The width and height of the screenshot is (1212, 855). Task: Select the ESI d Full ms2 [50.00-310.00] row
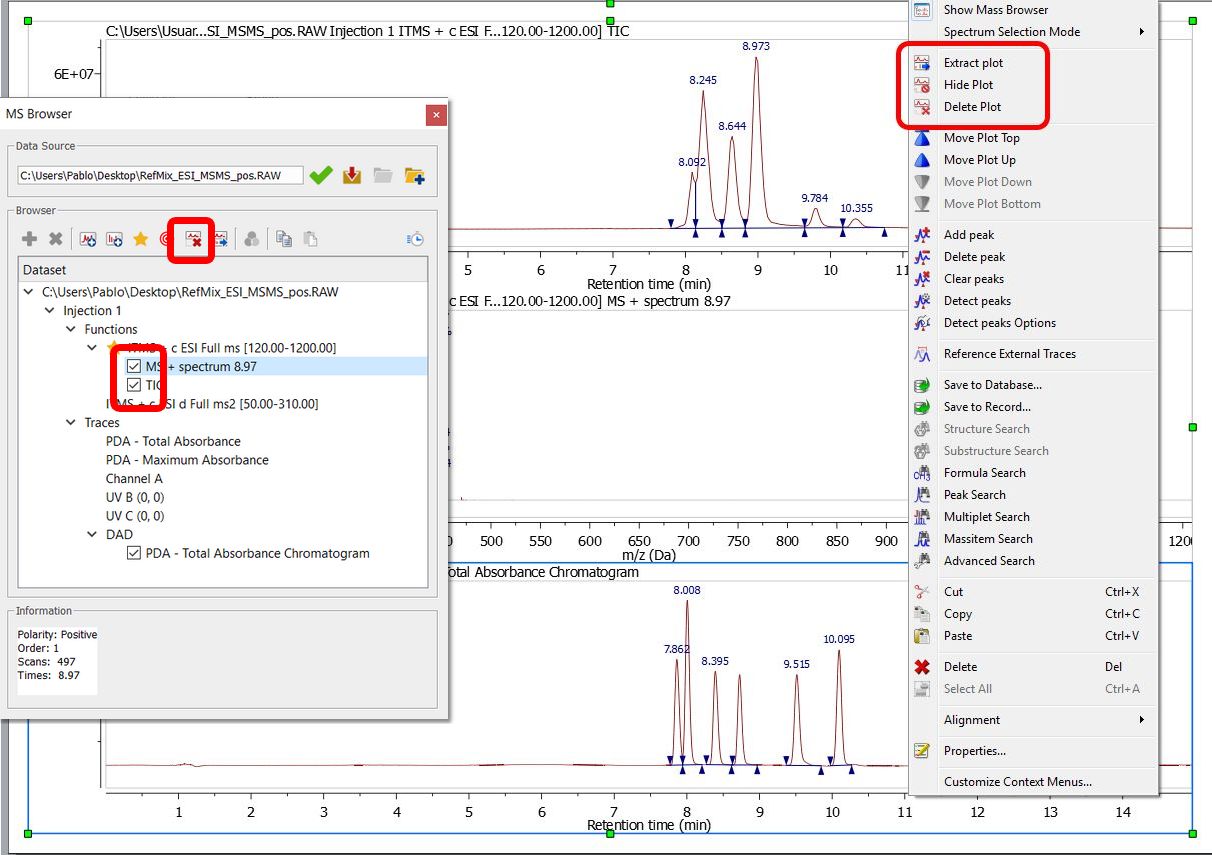[x=212, y=404]
